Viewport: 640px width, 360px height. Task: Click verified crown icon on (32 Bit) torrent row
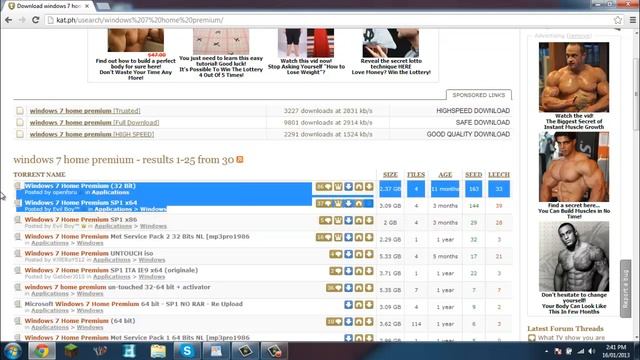coord(338,187)
